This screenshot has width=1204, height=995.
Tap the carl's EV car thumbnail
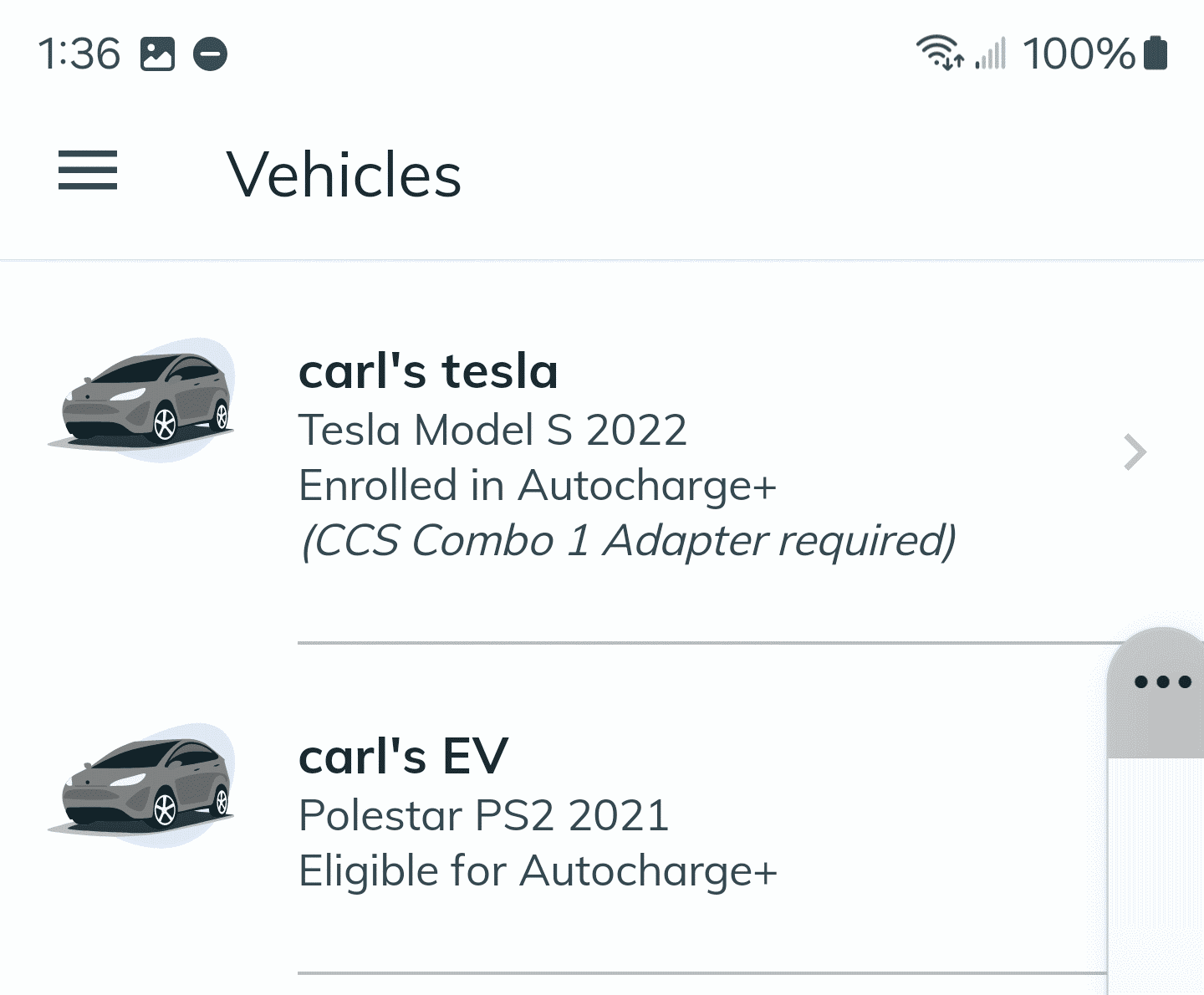(141, 786)
